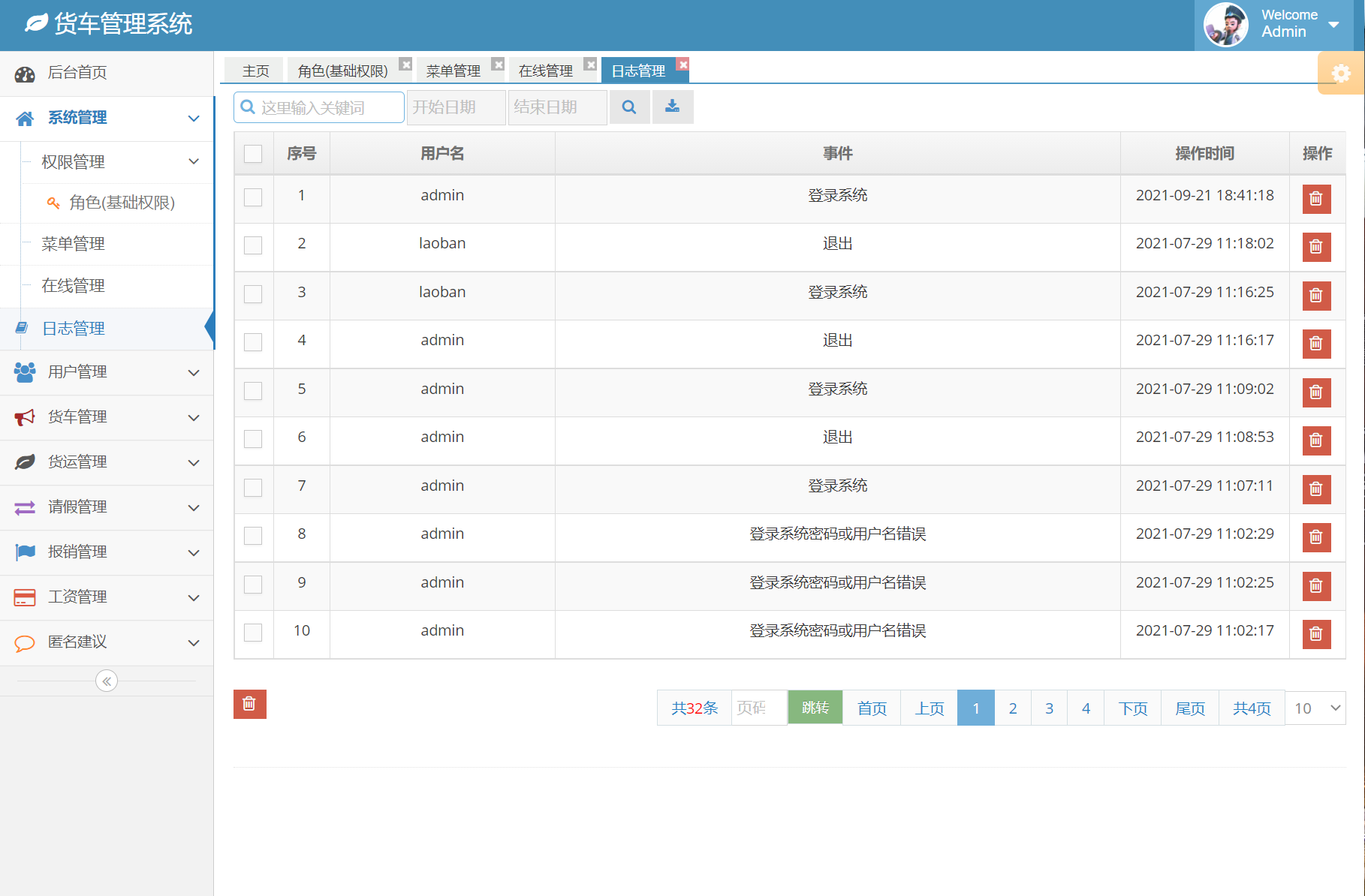
Task: Expand the 用户管理 sidebar menu
Action: coord(107,372)
